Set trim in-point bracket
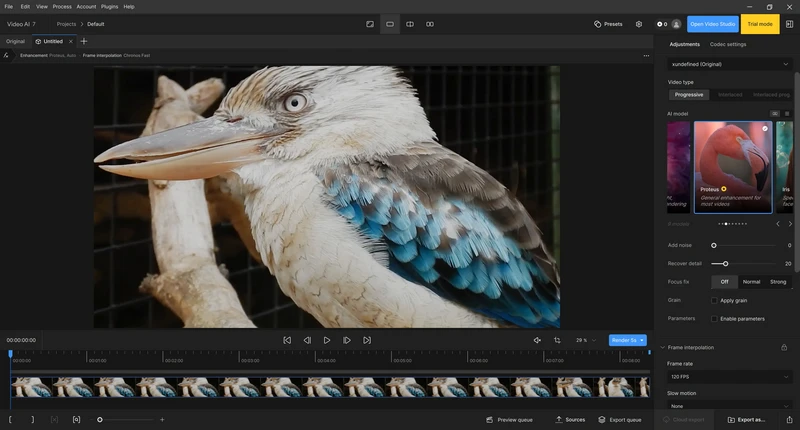800x430 pixels. coord(10,420)
